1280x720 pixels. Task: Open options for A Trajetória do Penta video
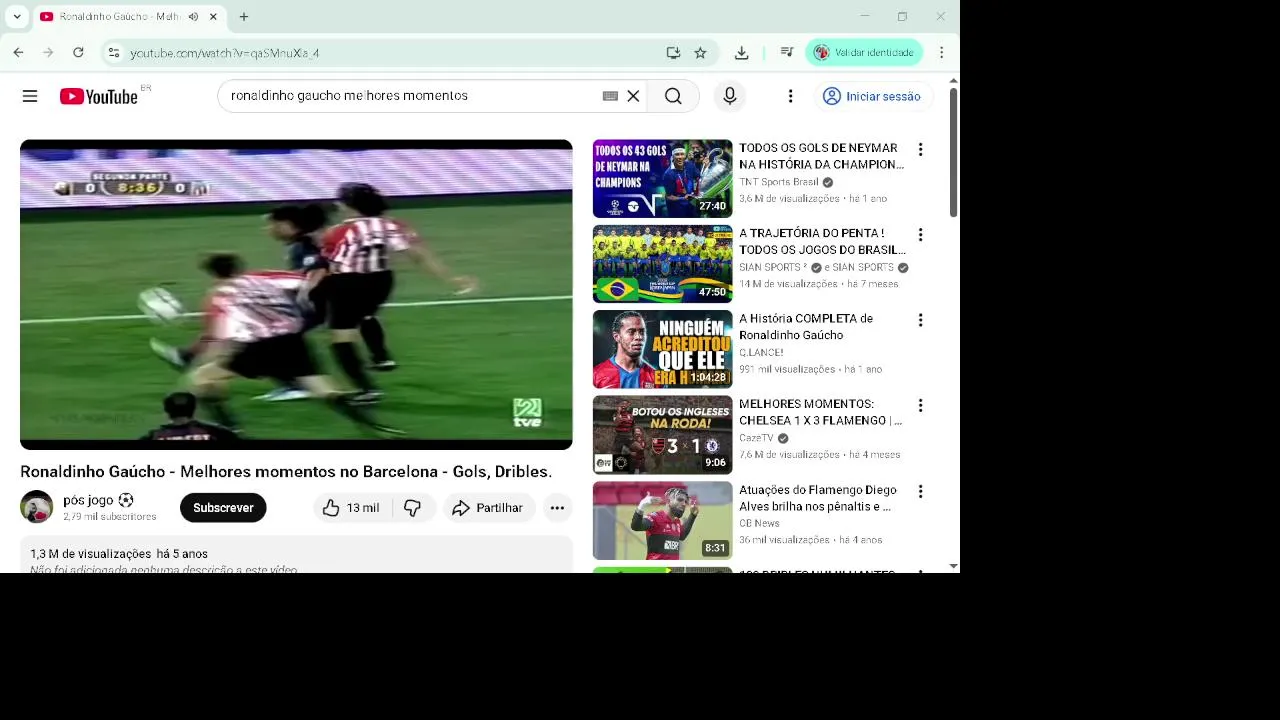pyautogui.click(x=920, y=235)
